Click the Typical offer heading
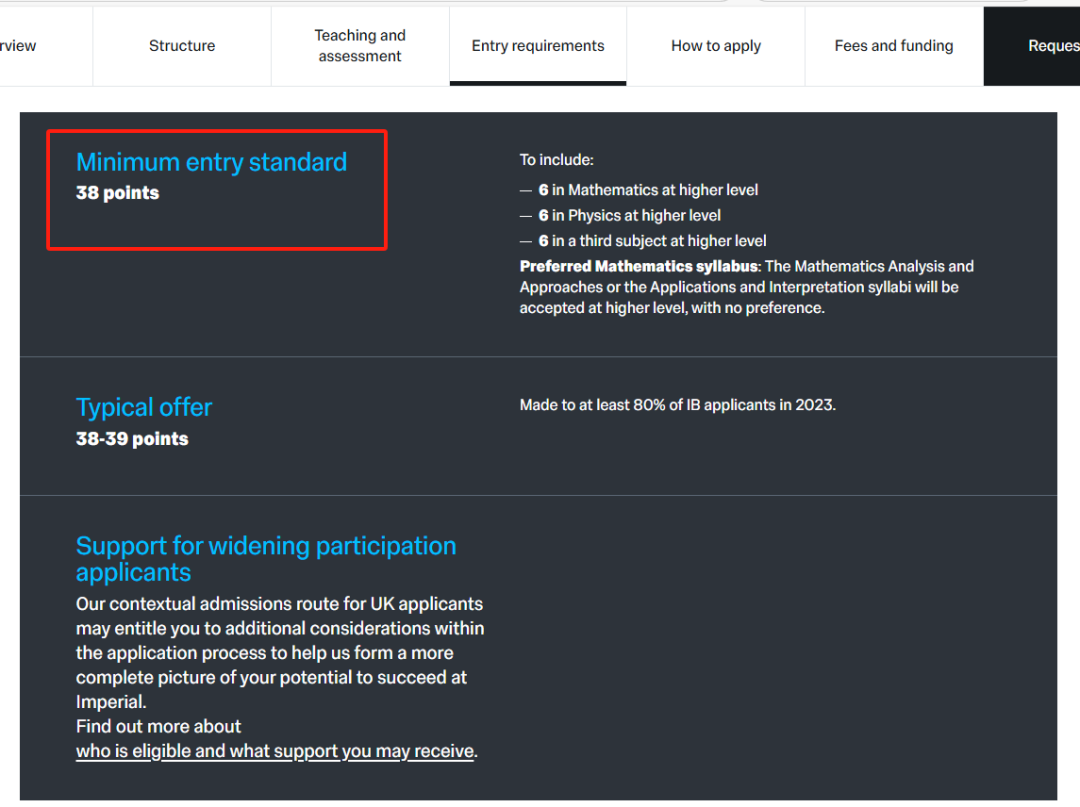 pyautogui.click(x=144, y=408)
